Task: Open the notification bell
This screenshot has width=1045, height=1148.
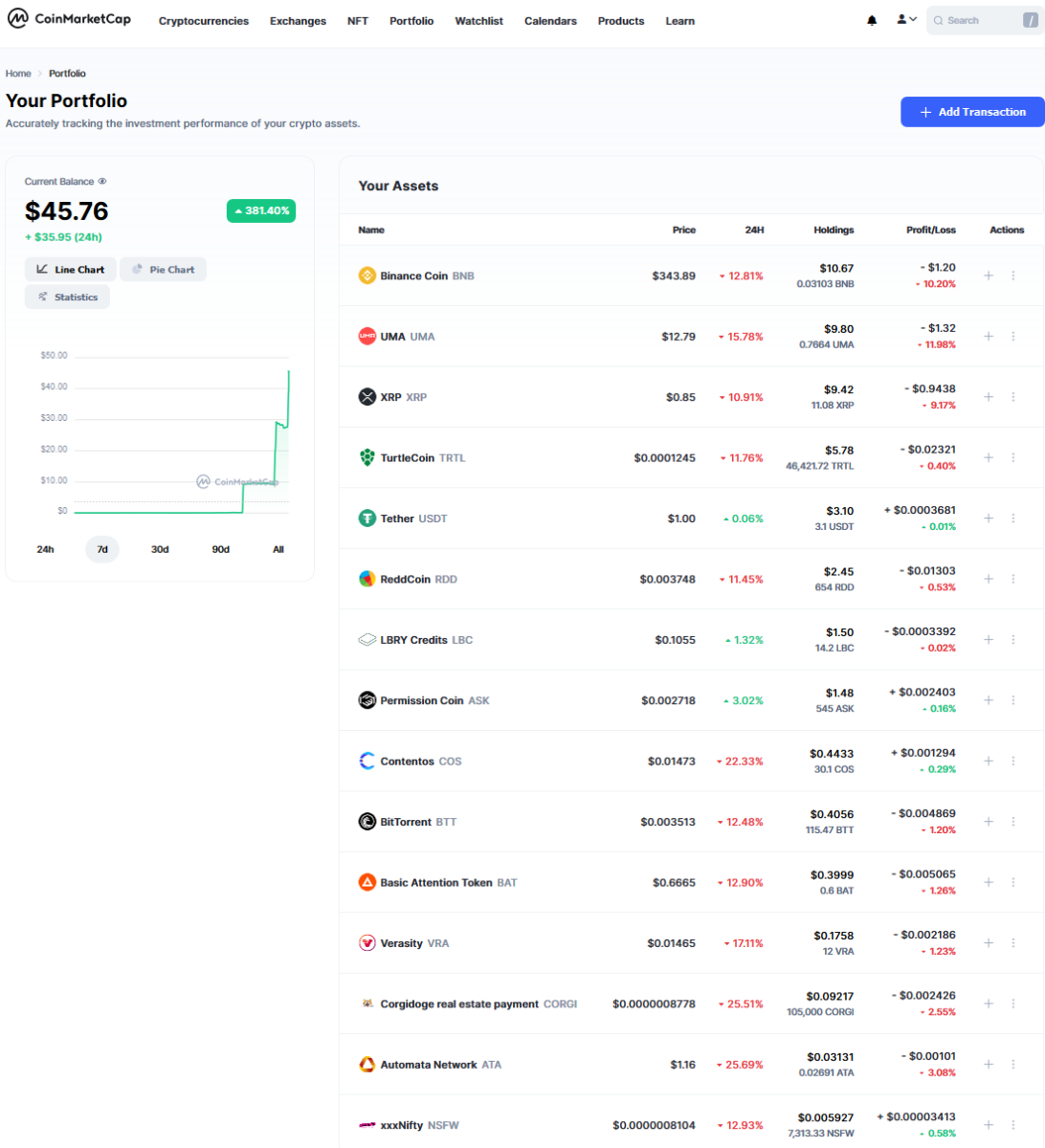Action: [x=872, y=19]
